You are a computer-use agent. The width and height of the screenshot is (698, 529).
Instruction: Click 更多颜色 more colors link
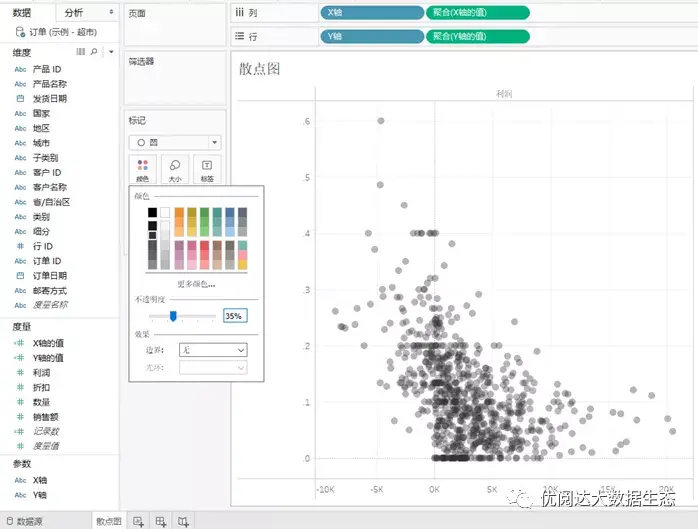point(196,284)
